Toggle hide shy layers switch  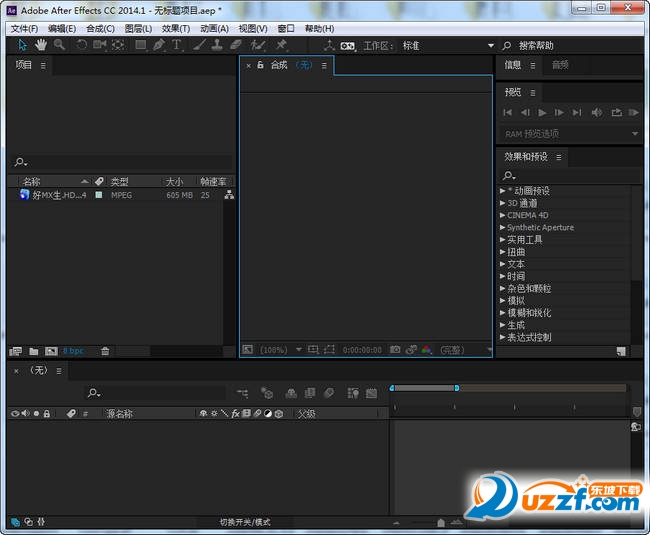tap(291, 393)
